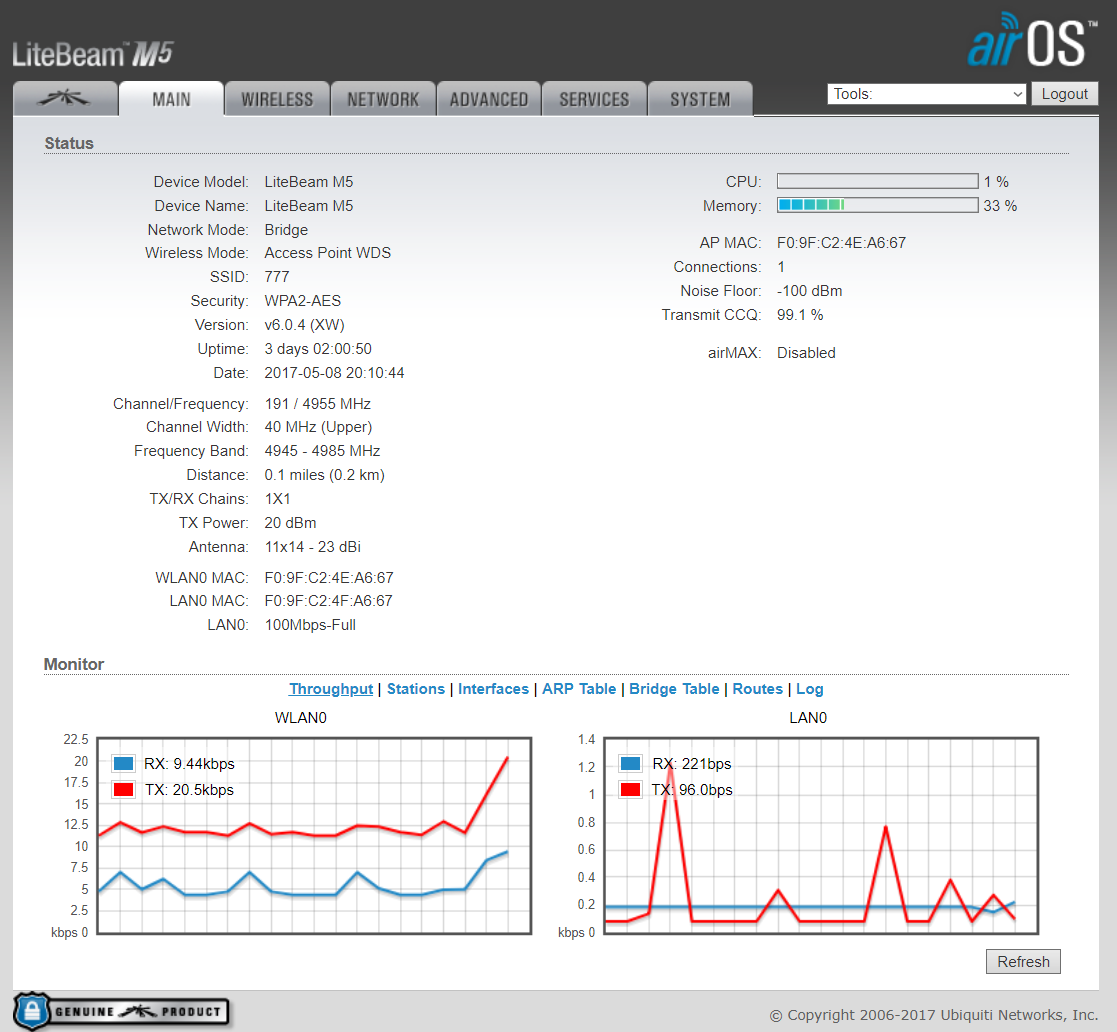Select the frequency 191 / 4955 MHz
Image resolution: width=1117 pixels, height=1032 pixels.
pos(318,404)
